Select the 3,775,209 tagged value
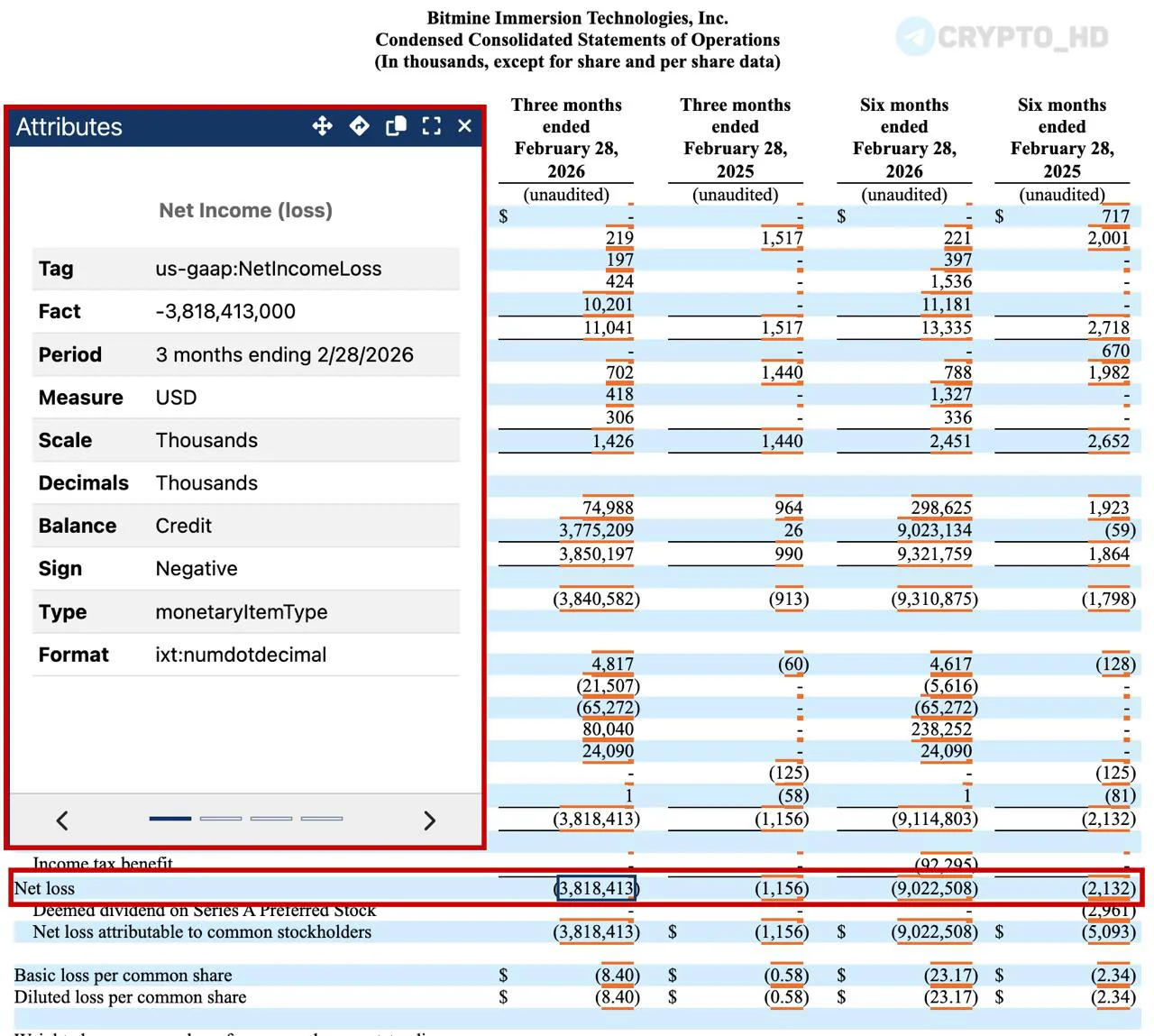Viewport: 1154px width, 1036px height. pyautogui.click(x=596, y=530)
